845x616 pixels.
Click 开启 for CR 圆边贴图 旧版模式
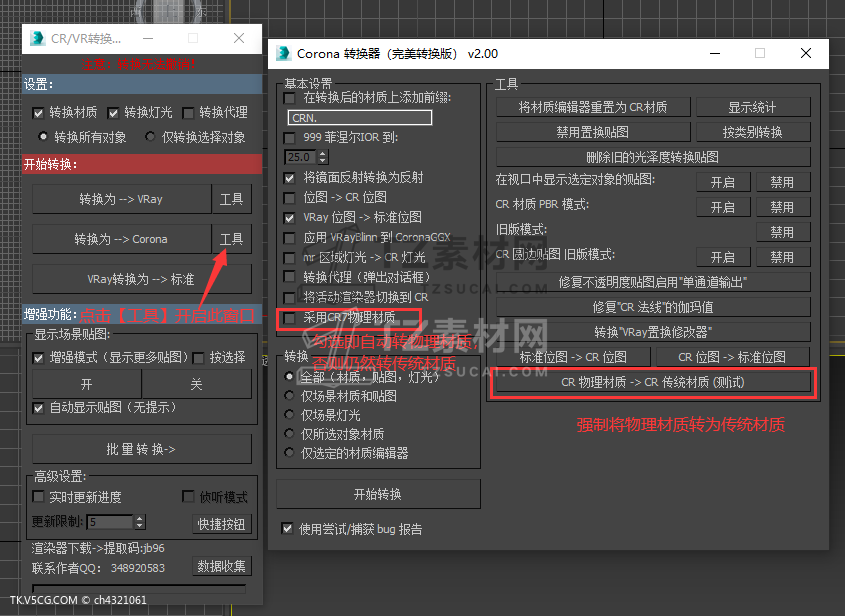(723, 257)
